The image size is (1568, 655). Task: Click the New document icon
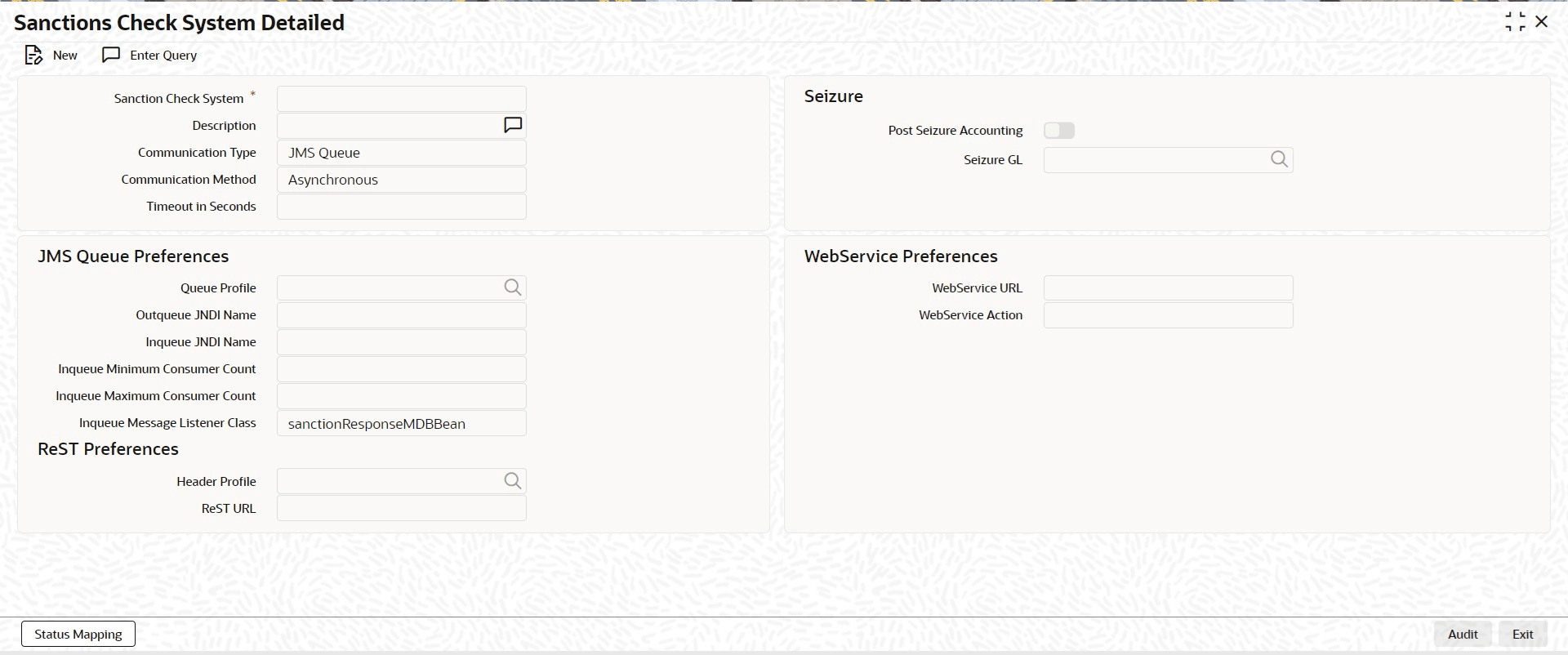click(33, 56)
